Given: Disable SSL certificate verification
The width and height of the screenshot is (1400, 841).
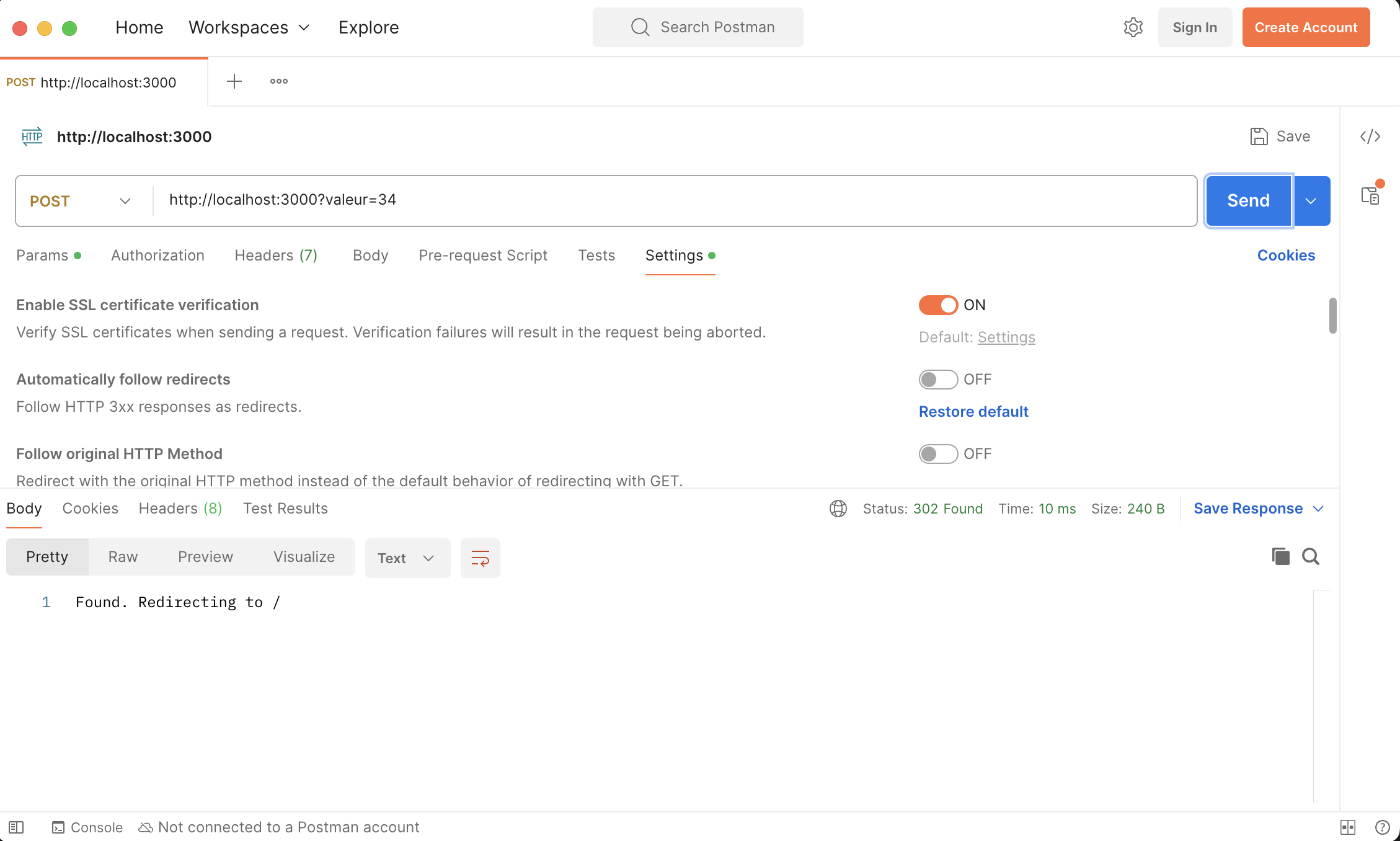Looking at the screenshot, I should [x=937, y=305].
